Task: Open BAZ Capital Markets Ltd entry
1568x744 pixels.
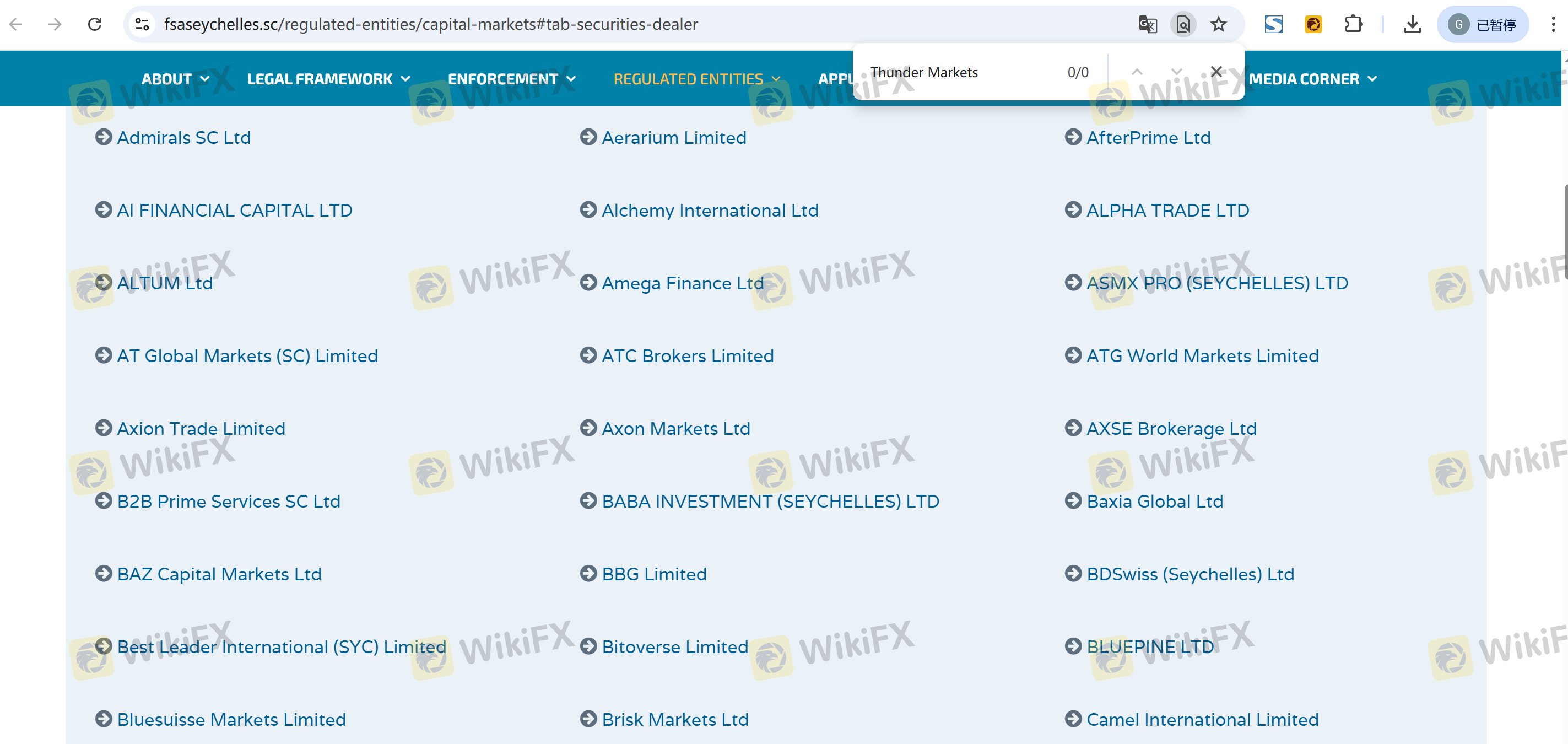Action: point(219,574)
